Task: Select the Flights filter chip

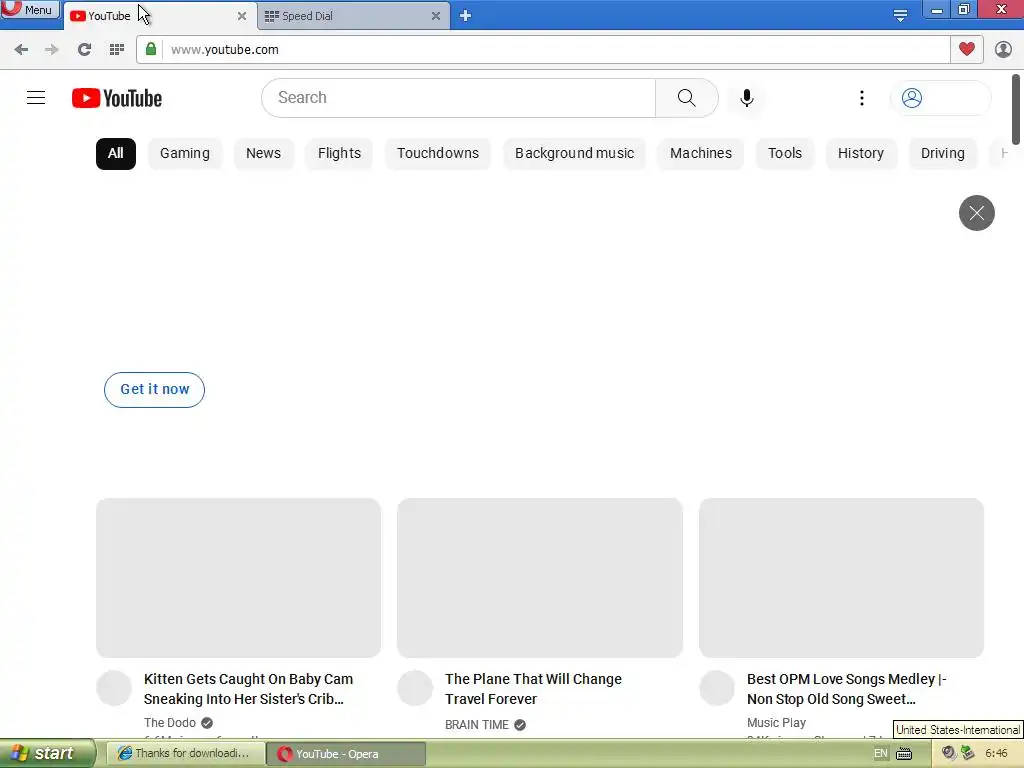Action: coord(339,153)
